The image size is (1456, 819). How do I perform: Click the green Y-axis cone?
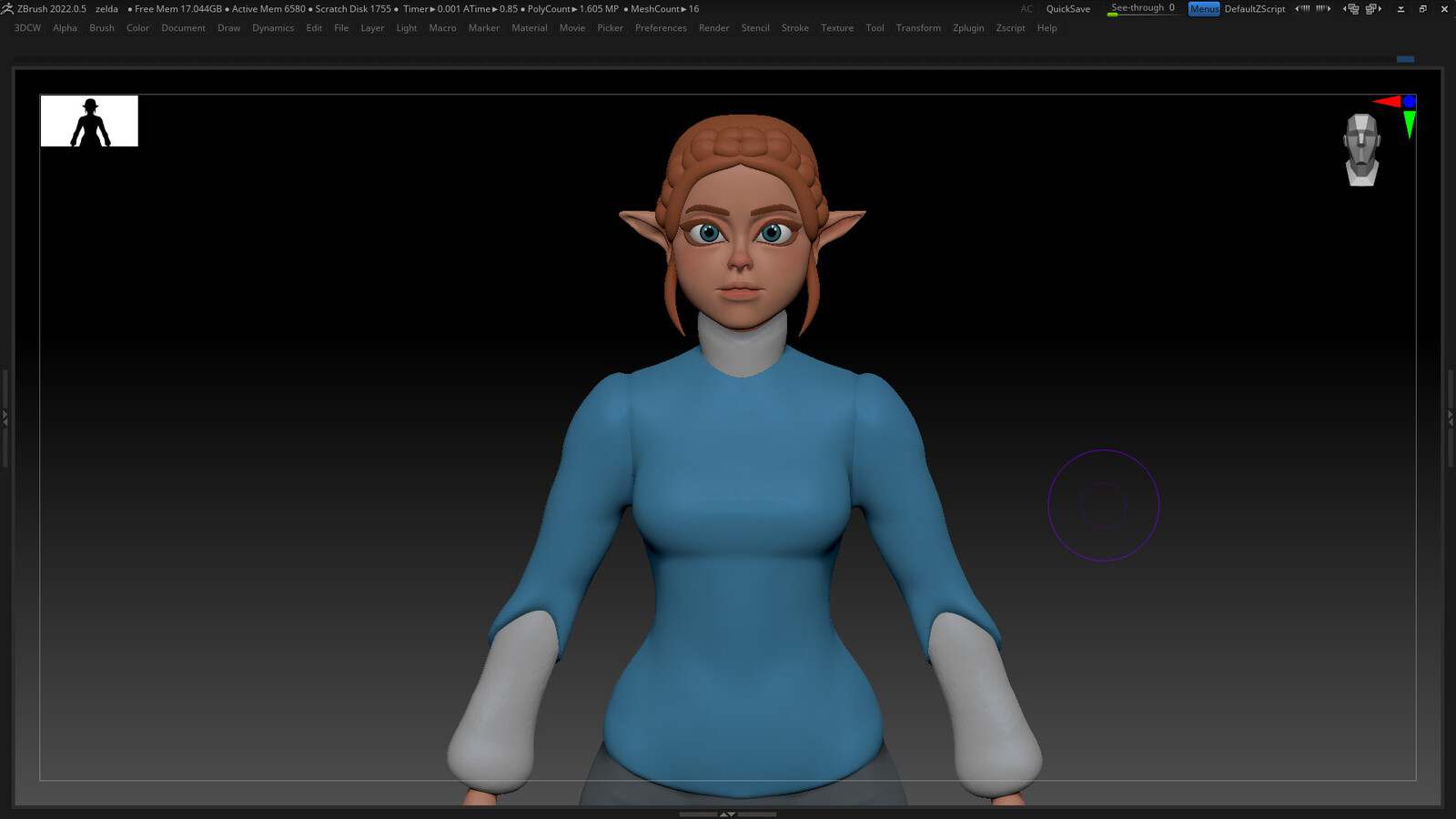pyautogui.click(x=1409, y=125)
